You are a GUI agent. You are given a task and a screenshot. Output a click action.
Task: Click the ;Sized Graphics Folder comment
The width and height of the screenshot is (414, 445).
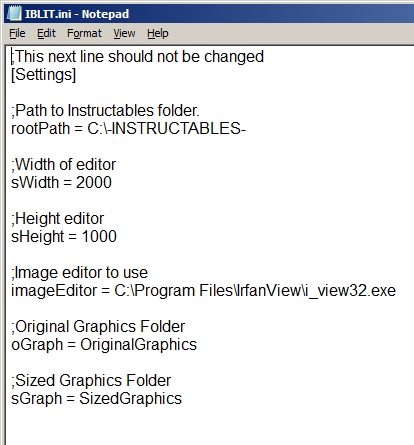click(x=91, y=381)
